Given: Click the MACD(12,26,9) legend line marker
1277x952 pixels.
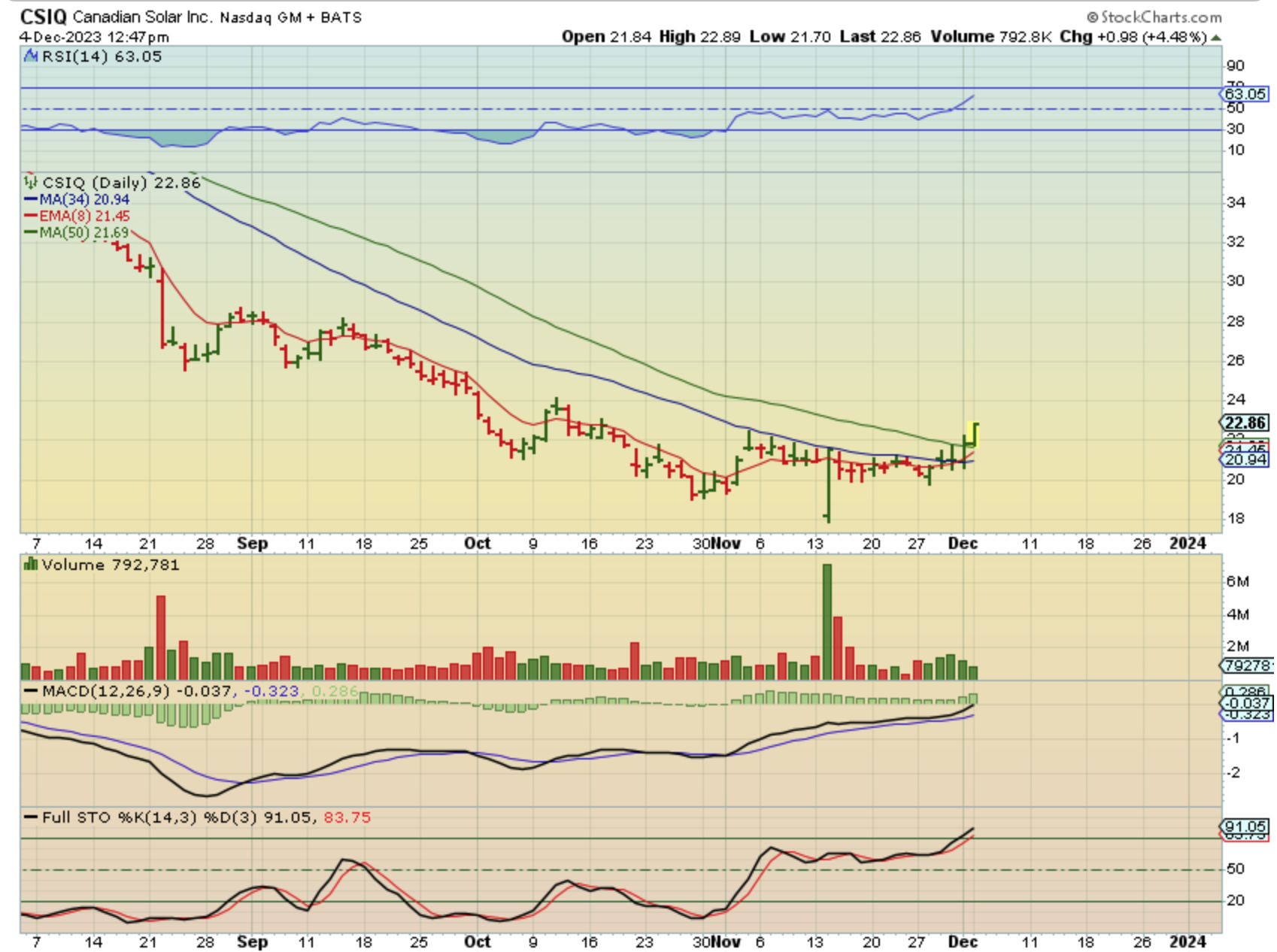Looking at the screenshot, I should pos(31,690).
